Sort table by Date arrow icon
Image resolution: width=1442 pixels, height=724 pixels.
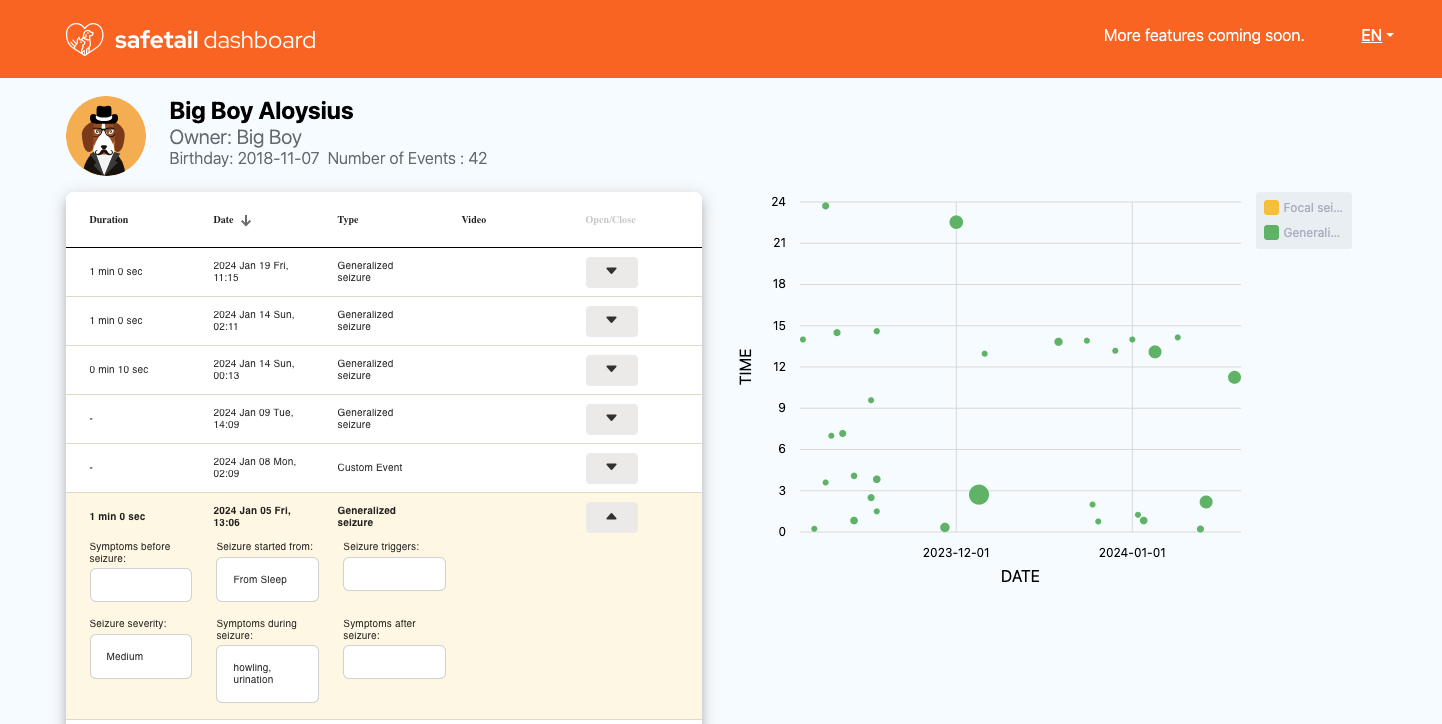246,220
